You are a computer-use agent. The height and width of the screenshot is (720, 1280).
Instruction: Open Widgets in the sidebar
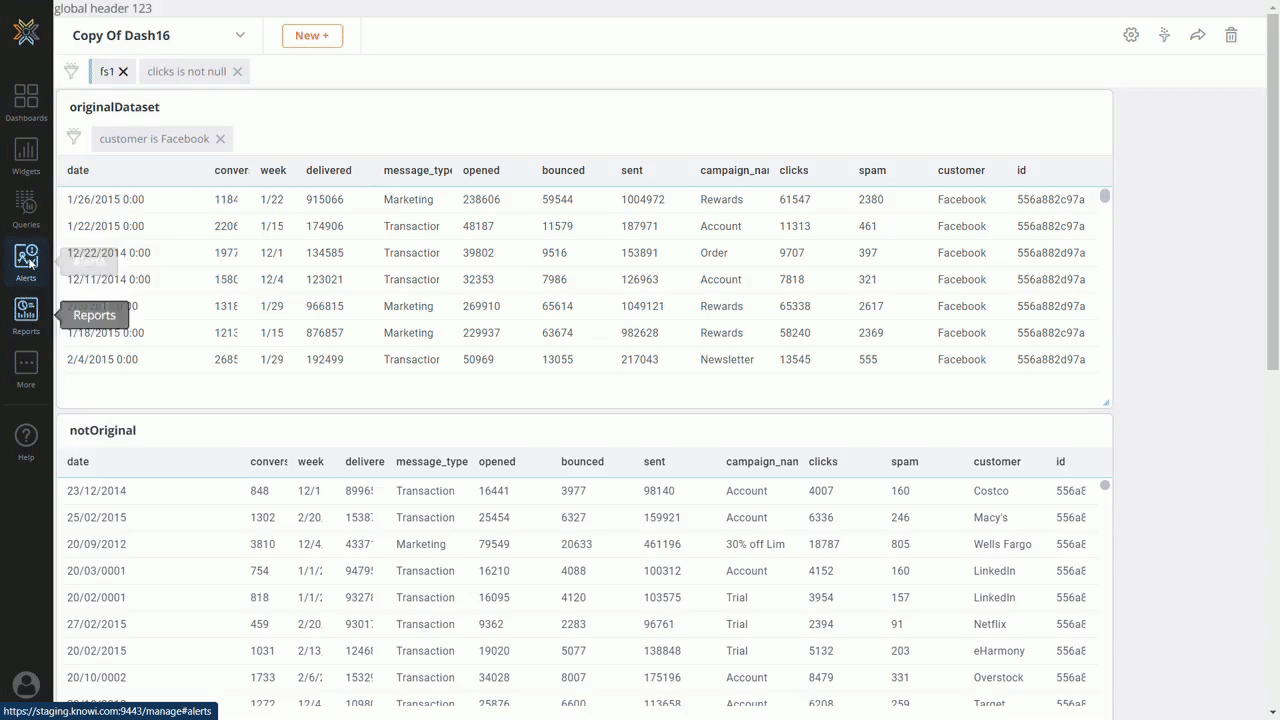(x=26, y=156)
